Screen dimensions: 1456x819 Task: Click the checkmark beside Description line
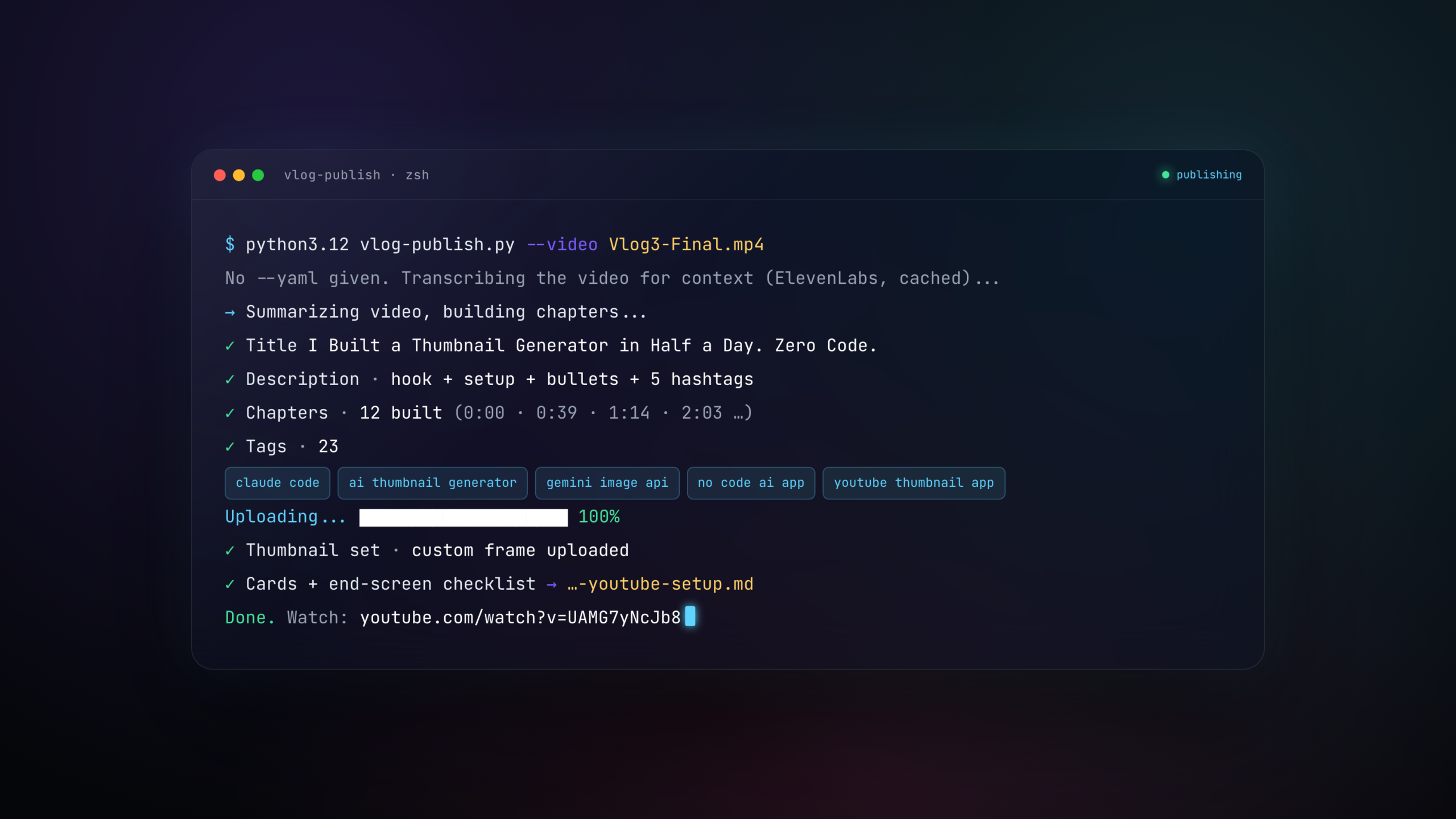coord(230,379)
